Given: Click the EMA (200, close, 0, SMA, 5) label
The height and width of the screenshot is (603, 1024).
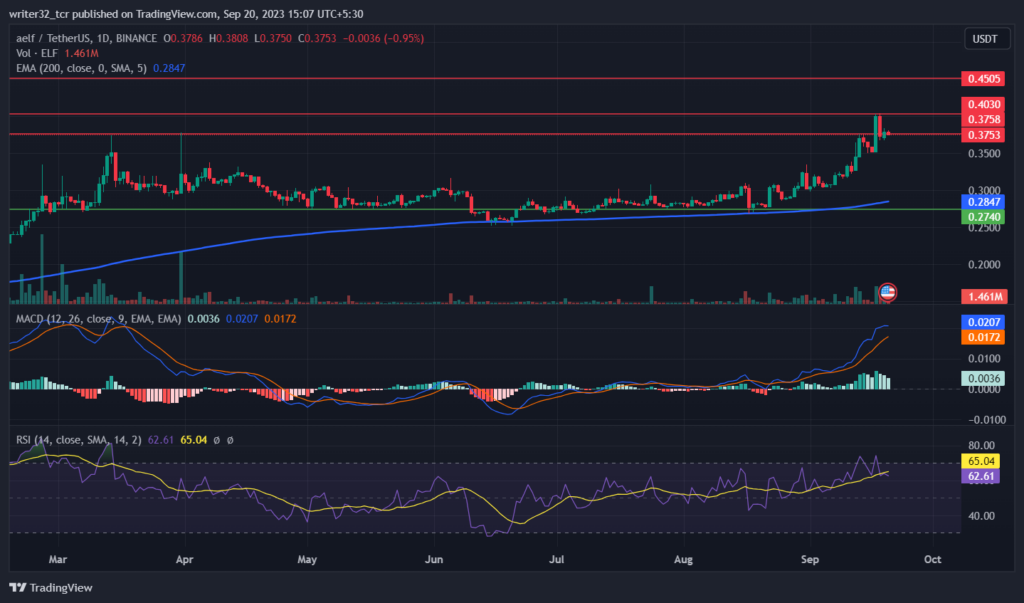Looking at the screenshot, I should click(82, 68).
